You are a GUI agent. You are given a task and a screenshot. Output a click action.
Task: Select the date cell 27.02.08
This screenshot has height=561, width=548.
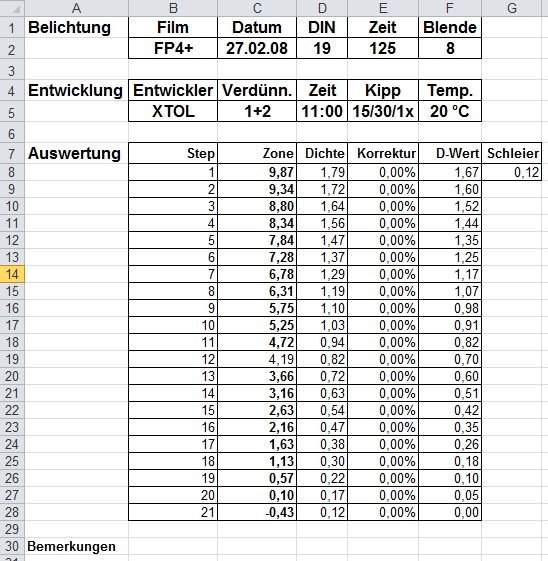(x=257, y=48)
